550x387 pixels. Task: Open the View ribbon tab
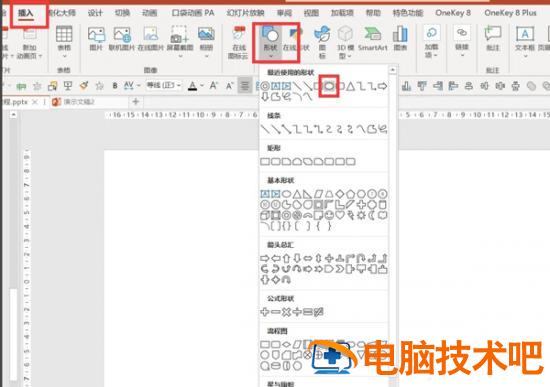(x=311, y=13)
